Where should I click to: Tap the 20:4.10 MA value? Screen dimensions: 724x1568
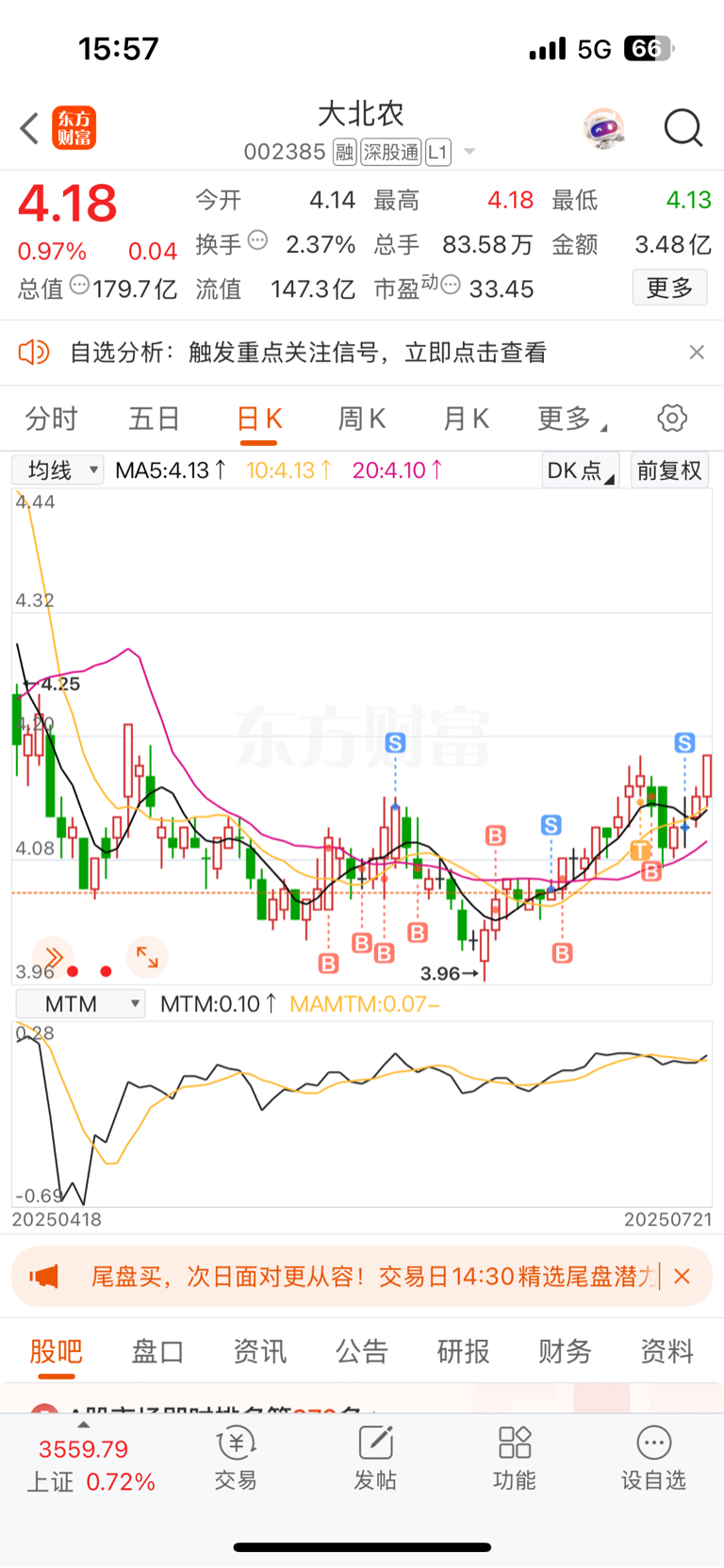tap(397, 470)
